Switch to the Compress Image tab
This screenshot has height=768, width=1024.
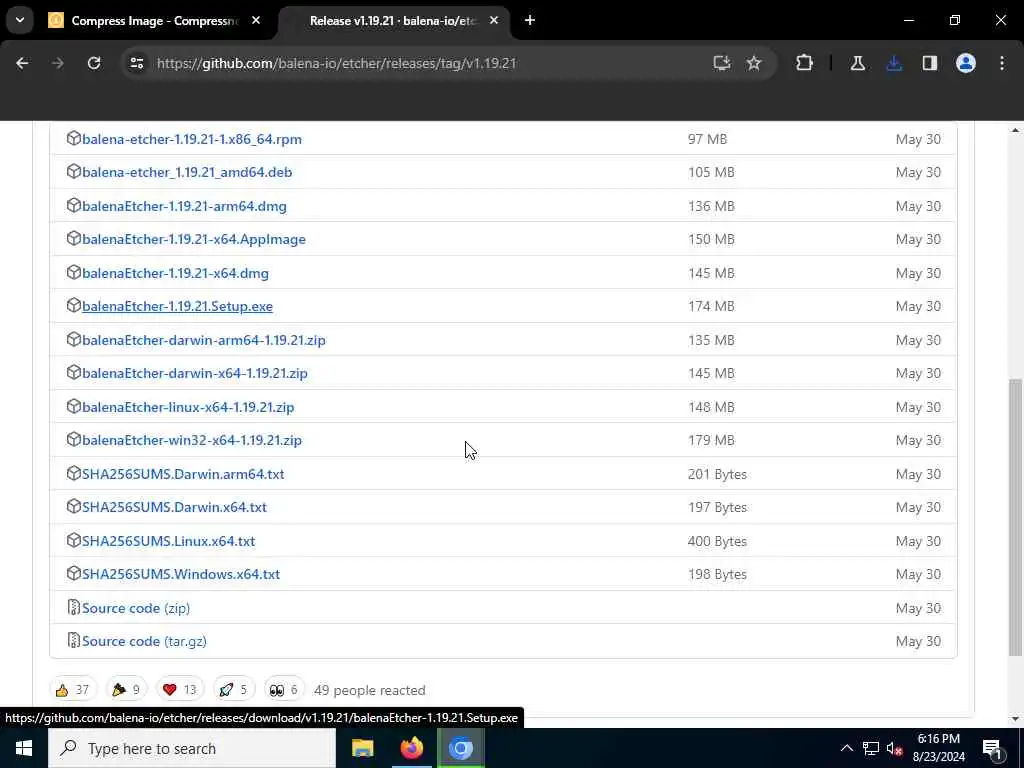[155, 21]
